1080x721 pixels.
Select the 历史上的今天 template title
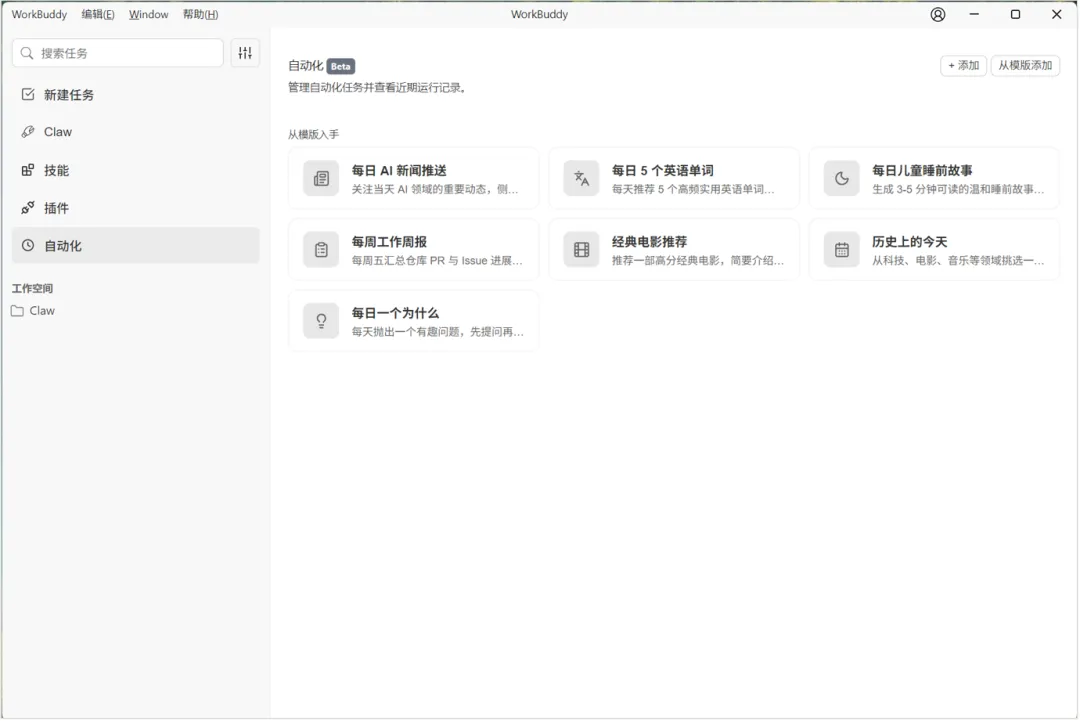pyautogui.click(x=909, y=242)
